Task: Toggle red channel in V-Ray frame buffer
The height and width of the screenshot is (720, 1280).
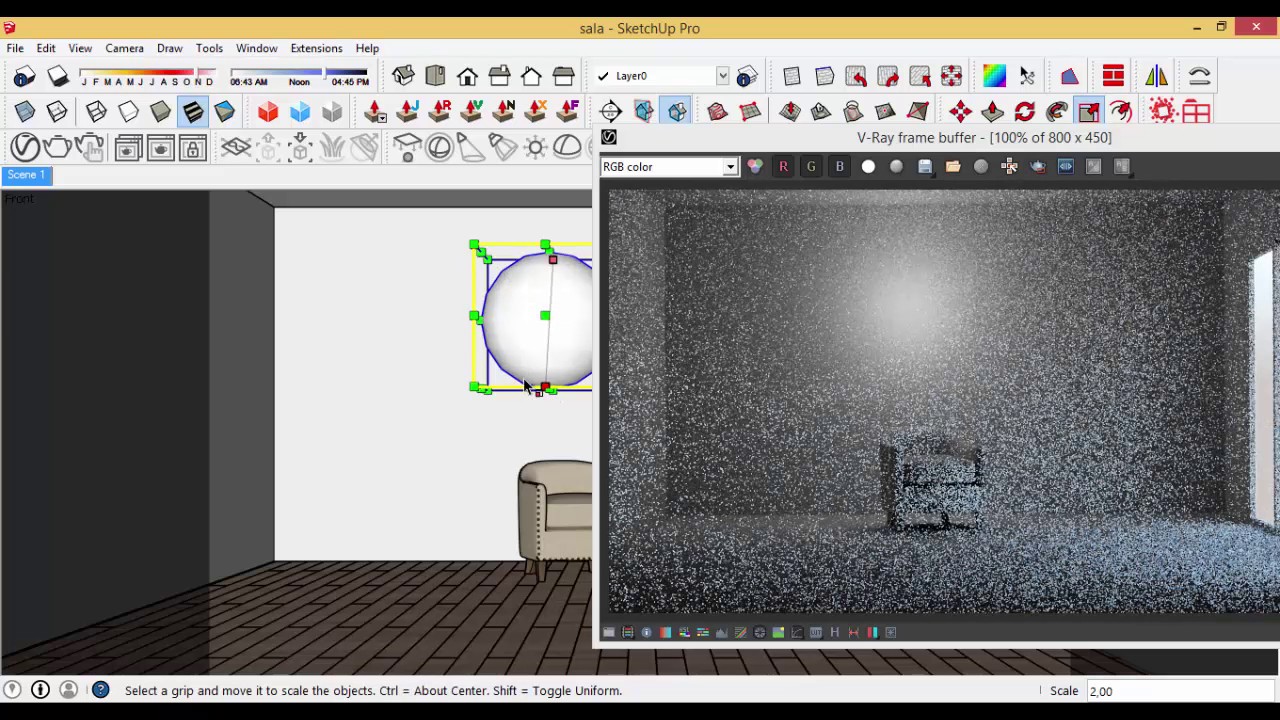Action: click(x=783, y=167)
